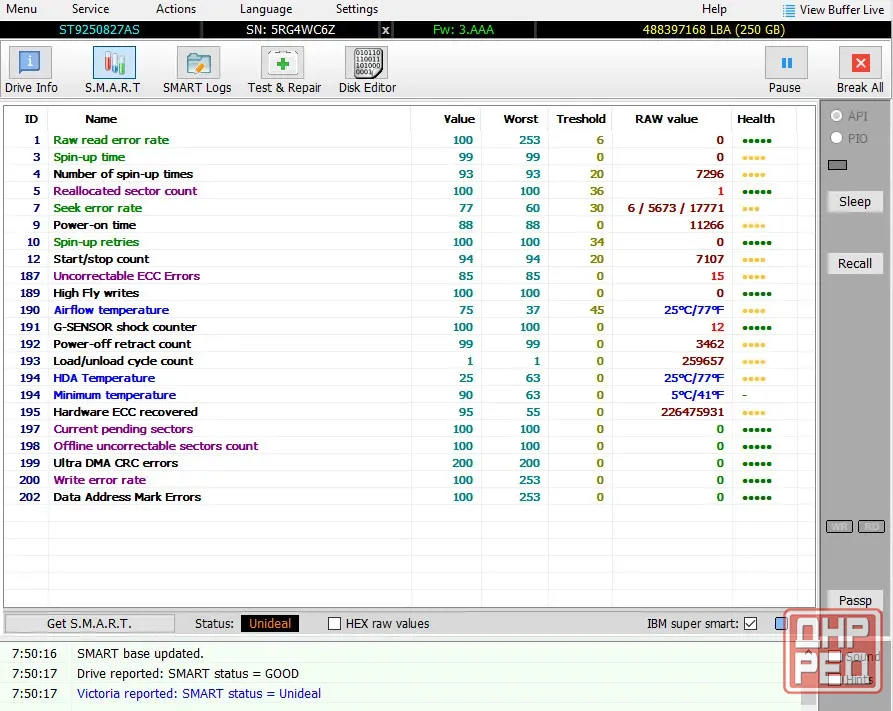Select the Uncorrectable ECC Errors row

point(409,276)
